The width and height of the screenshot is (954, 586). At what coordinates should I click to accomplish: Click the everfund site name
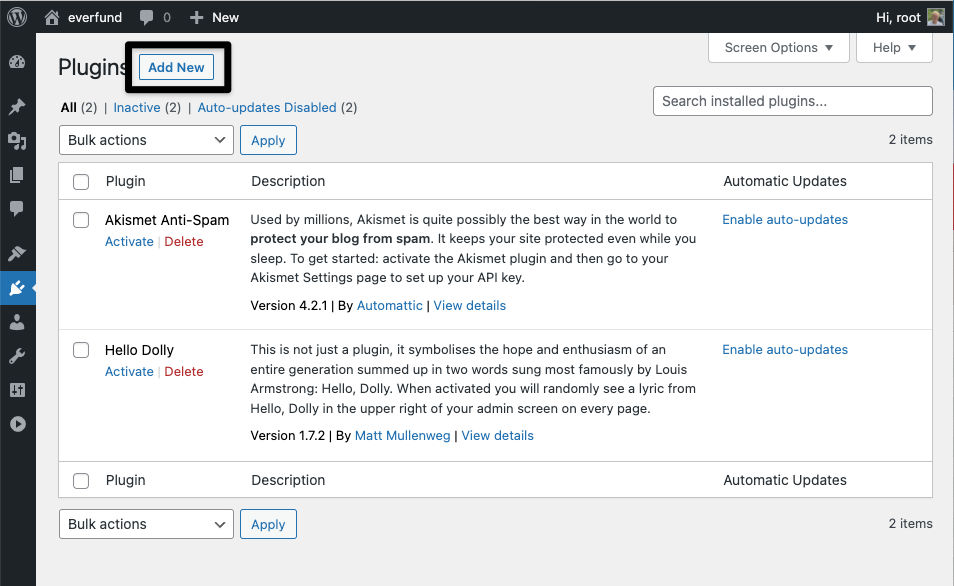point(95,18)
